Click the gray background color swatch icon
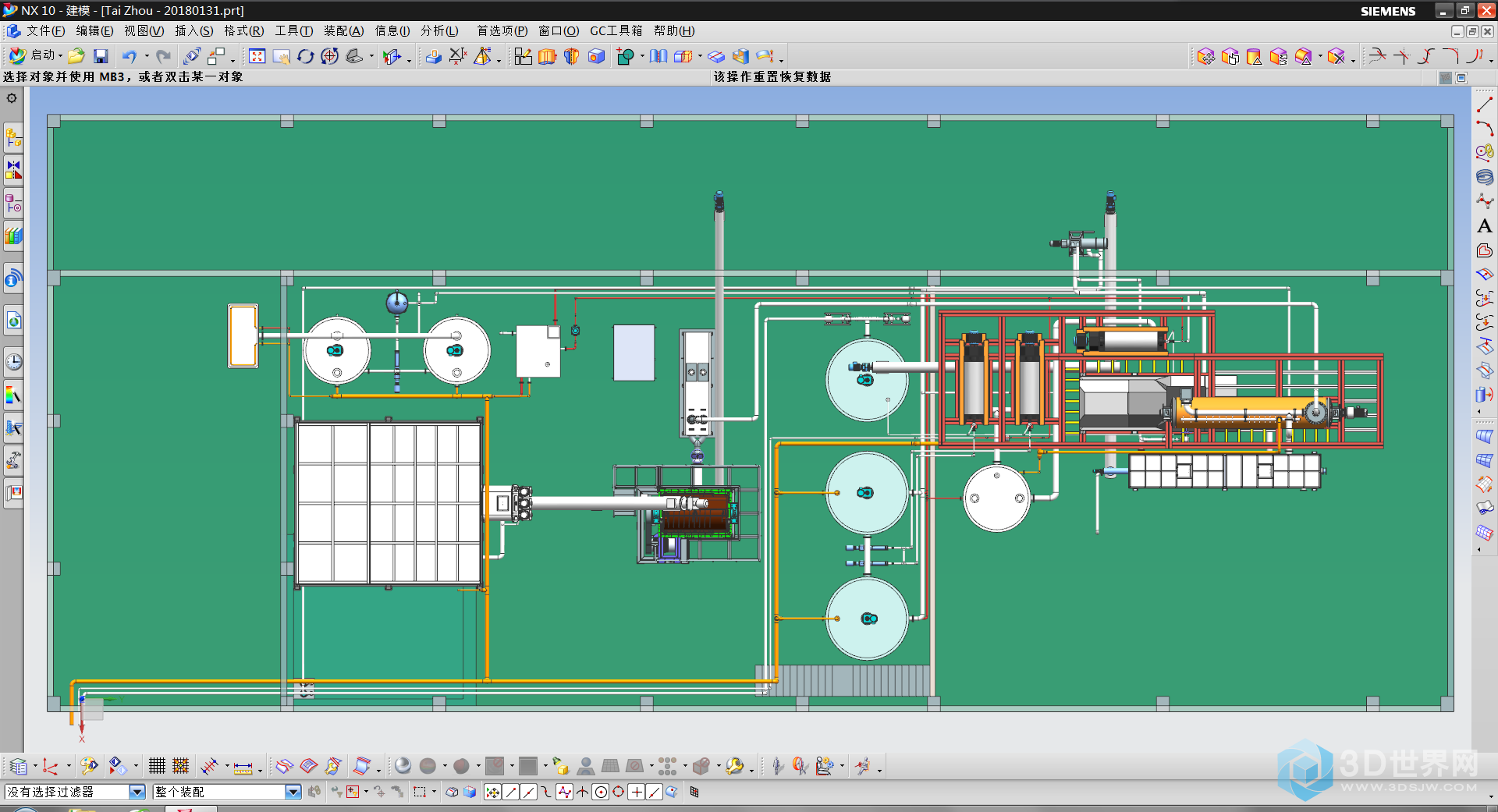 tap(528, 766)
